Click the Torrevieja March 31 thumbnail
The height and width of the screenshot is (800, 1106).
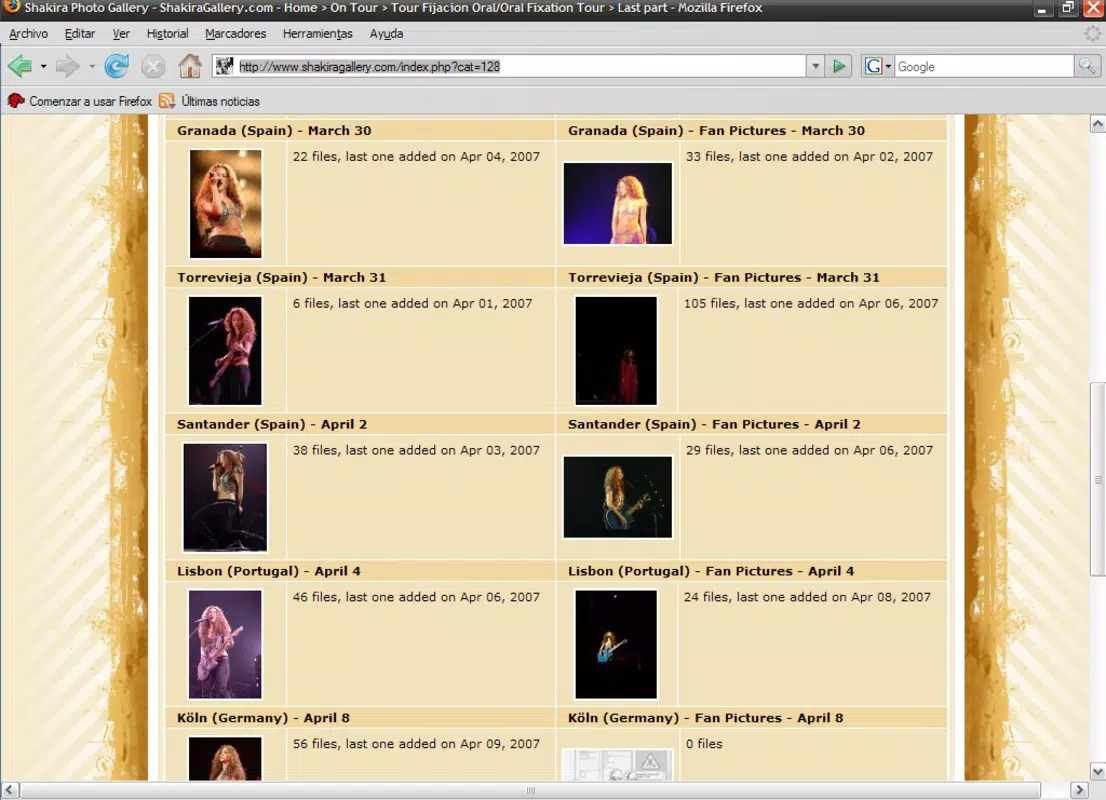click(x=225, y=350)
